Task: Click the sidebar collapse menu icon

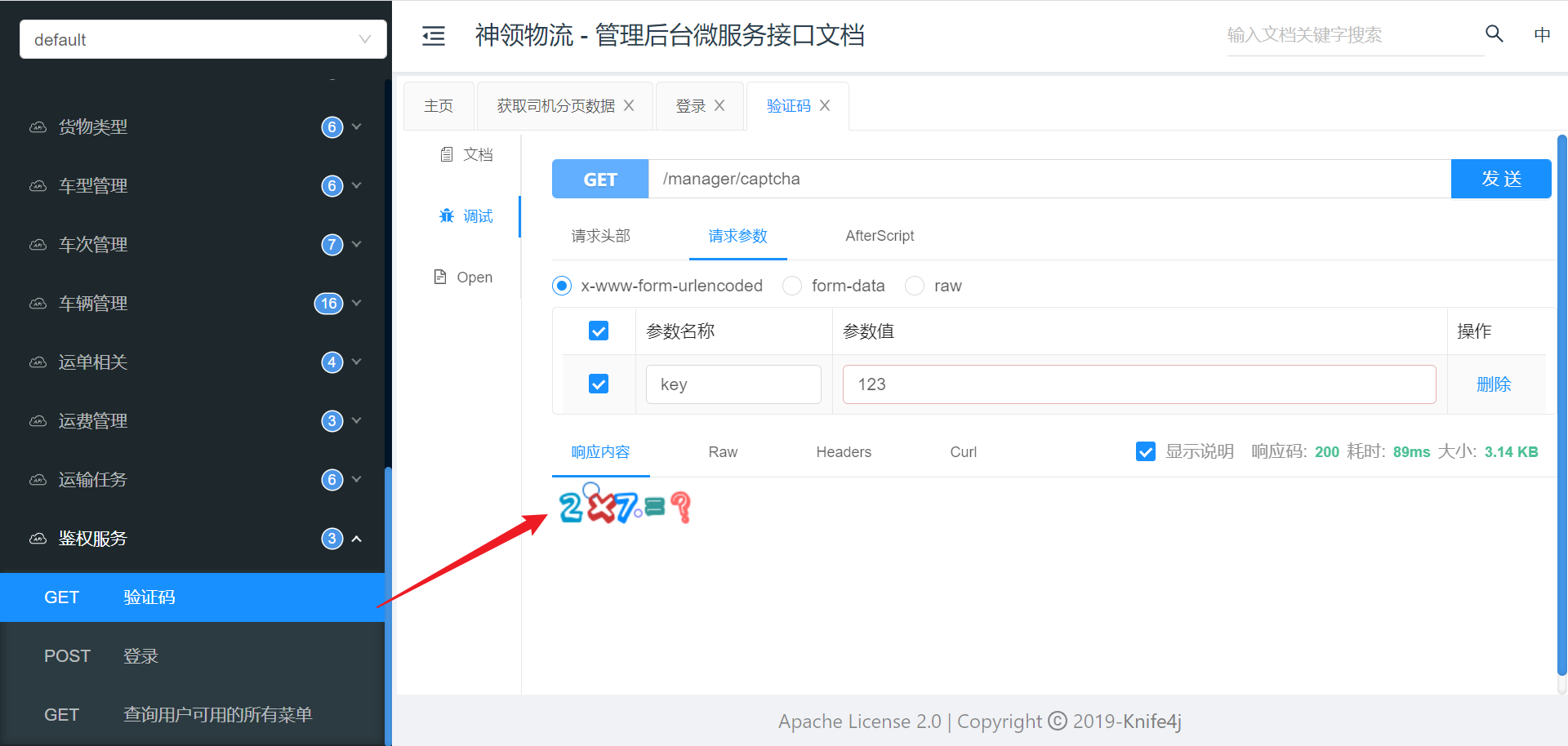Action: 433,36
